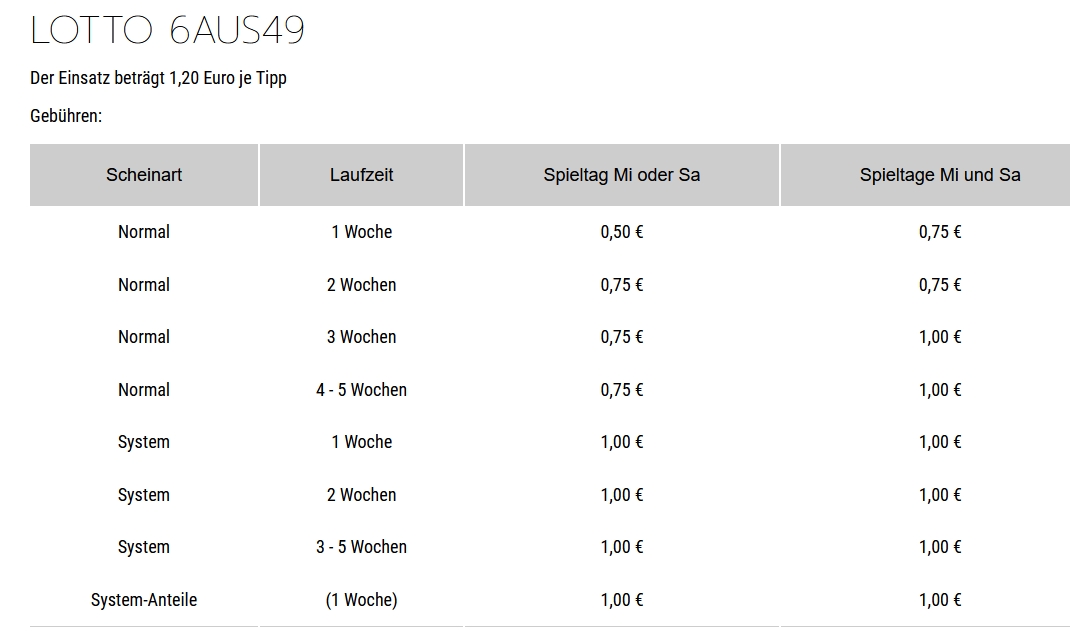Click the Gebühren: label

tap(66, 116)
